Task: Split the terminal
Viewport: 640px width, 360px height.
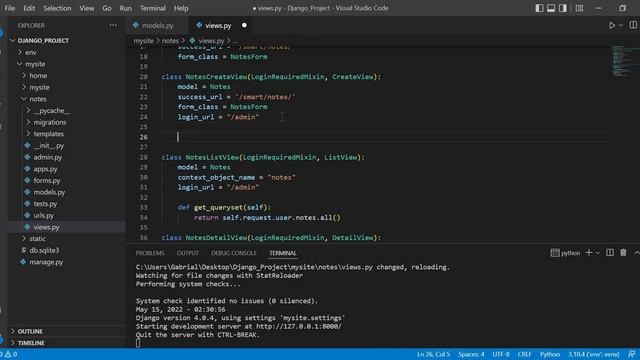Action: [610, 253]
